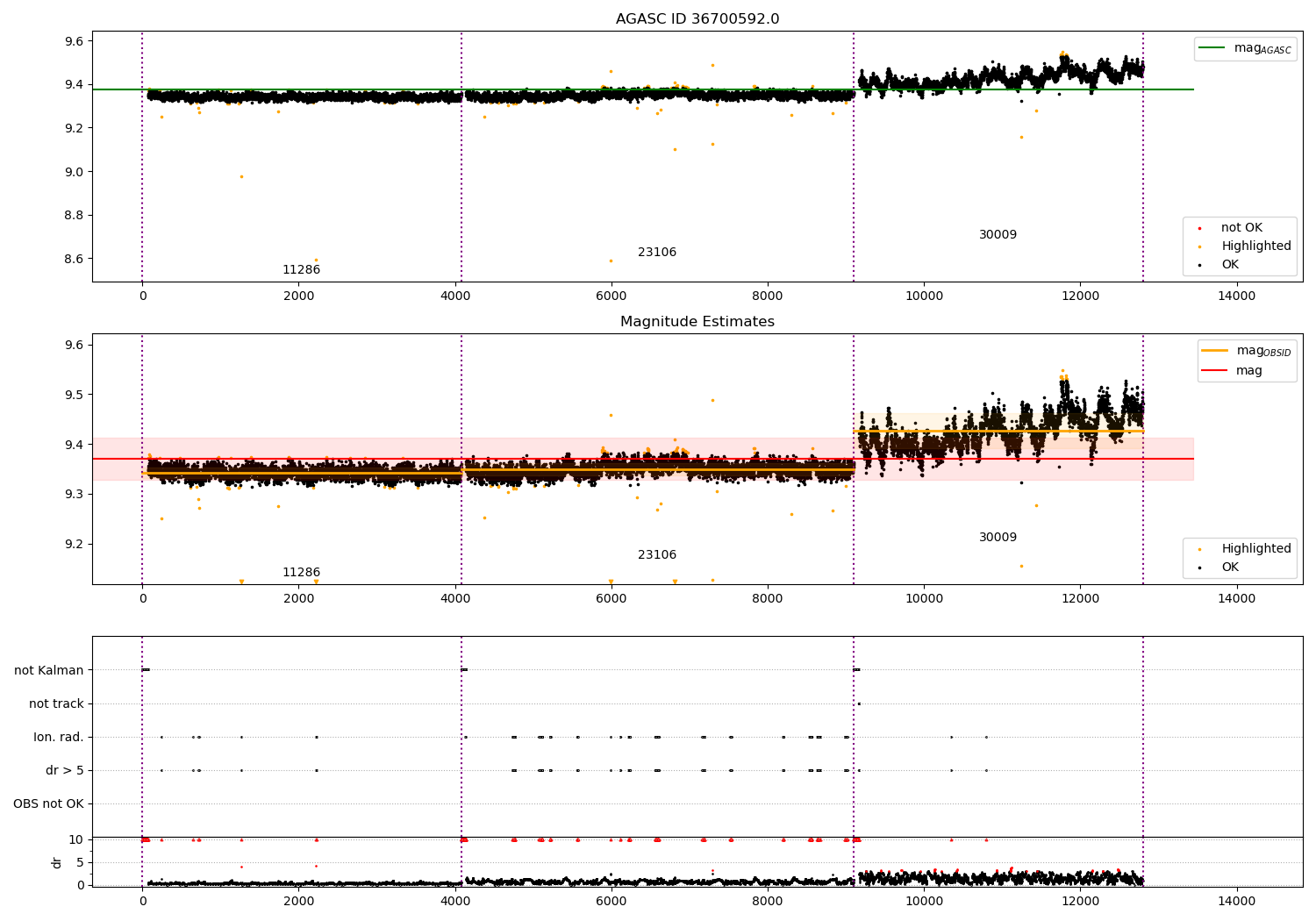Click the AGASC ID 36700592.0 plot title

click(x=697, y=19)
